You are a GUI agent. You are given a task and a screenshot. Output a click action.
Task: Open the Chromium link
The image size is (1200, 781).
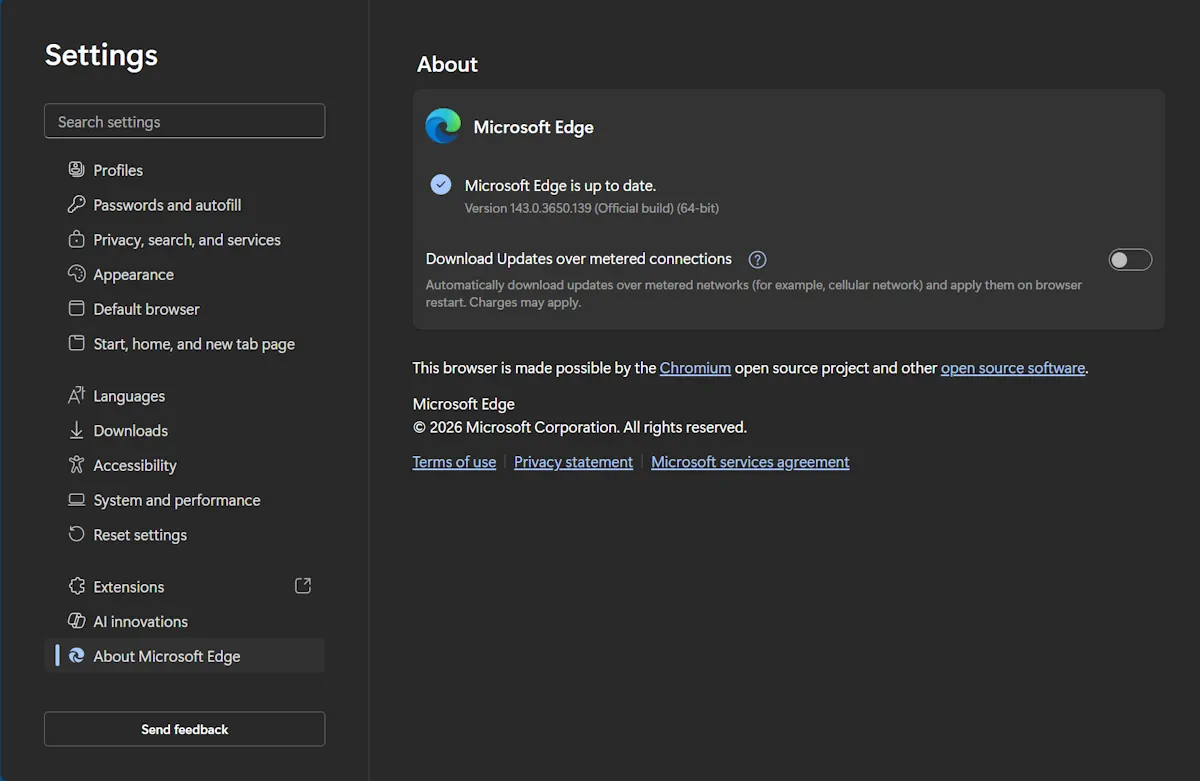[695, 368]
